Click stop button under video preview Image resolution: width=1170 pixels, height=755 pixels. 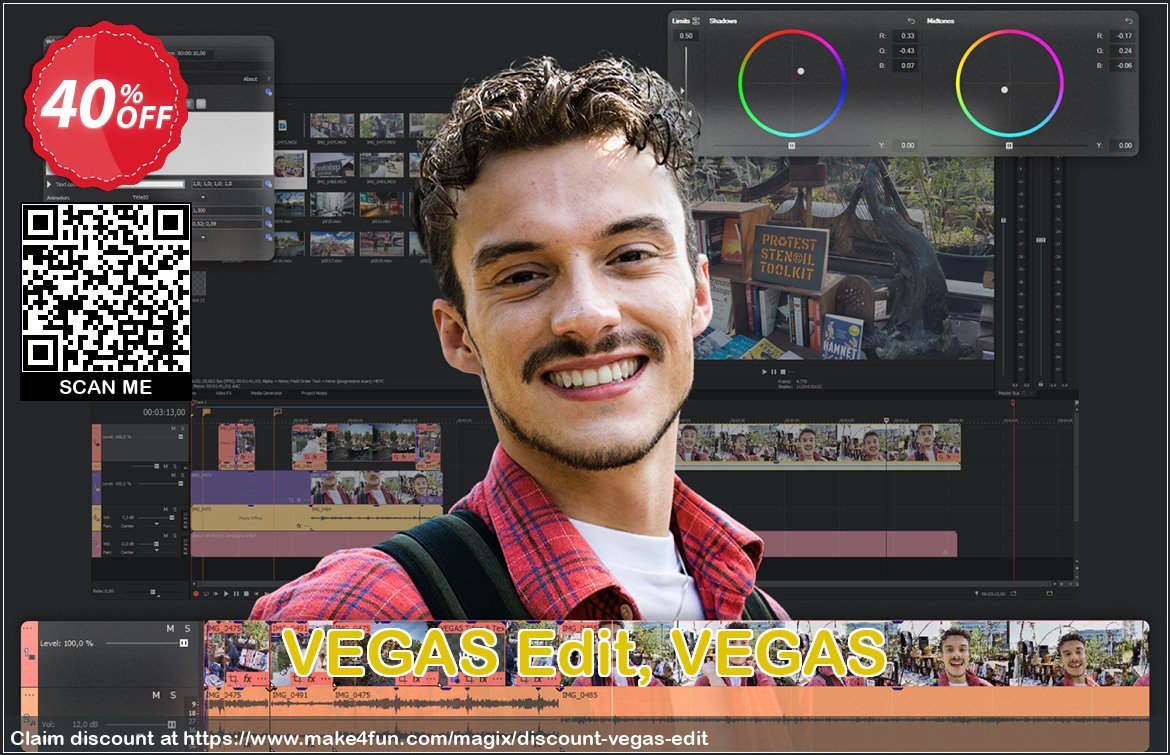tap(783, 372)
